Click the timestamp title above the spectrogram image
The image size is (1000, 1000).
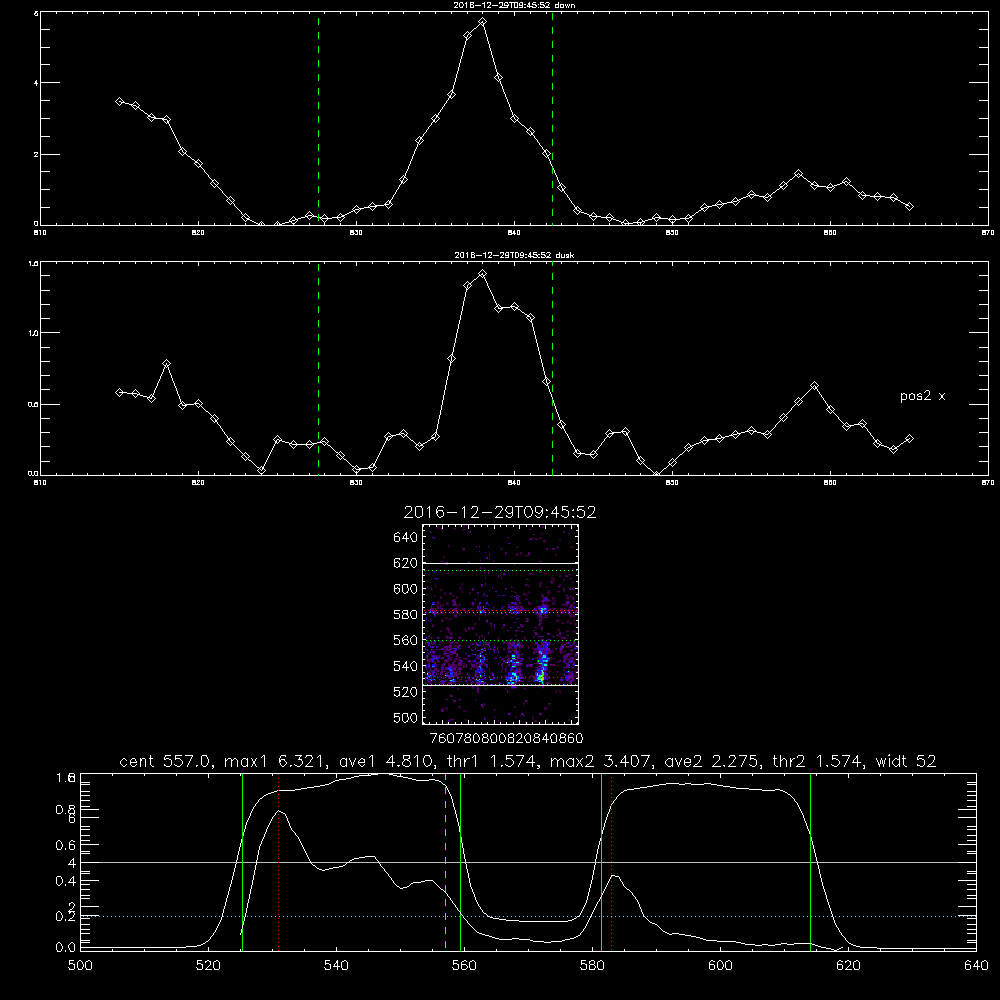500,512
